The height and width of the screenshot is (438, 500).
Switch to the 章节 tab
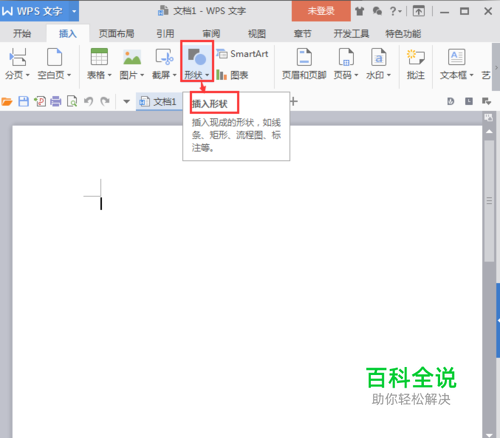[302, 34]
